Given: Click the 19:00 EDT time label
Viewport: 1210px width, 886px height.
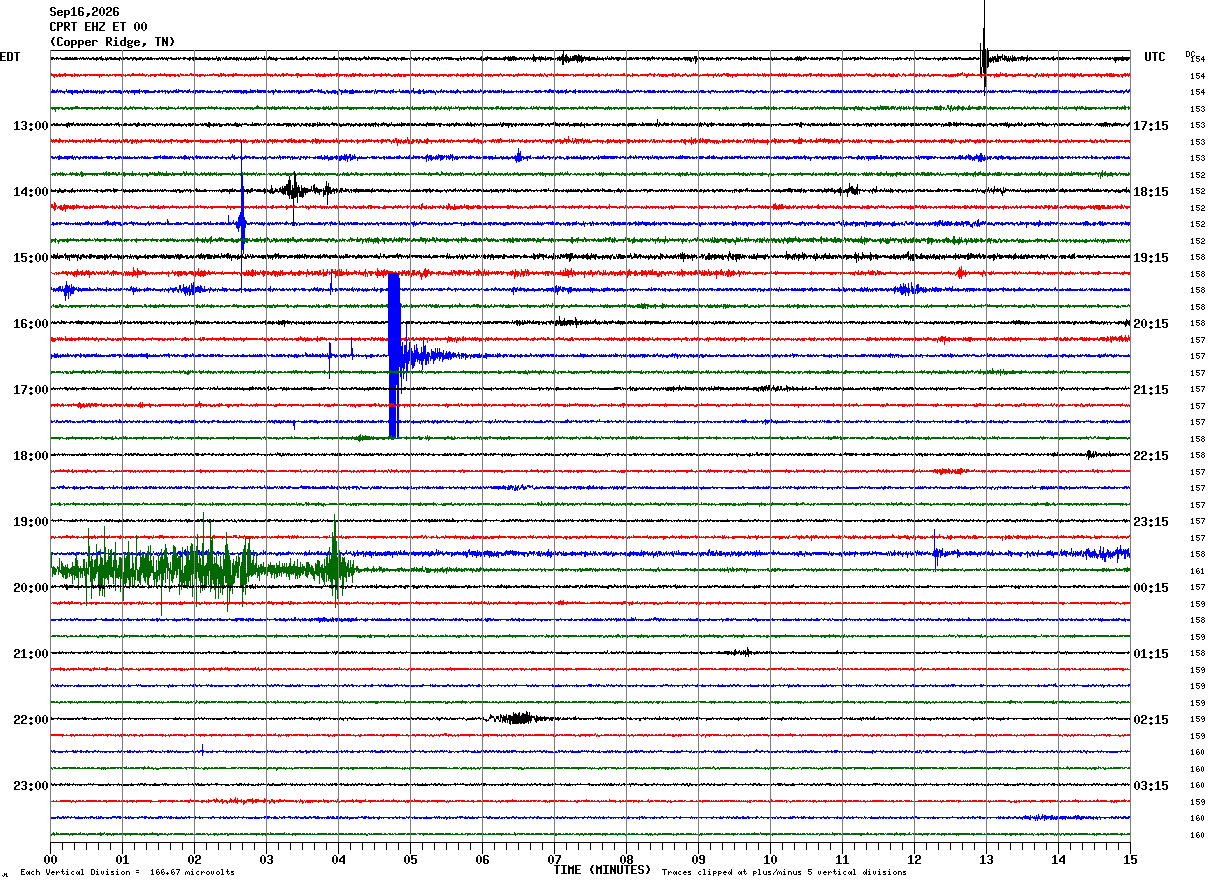Looking at the screenshot, I should [30, 522].
